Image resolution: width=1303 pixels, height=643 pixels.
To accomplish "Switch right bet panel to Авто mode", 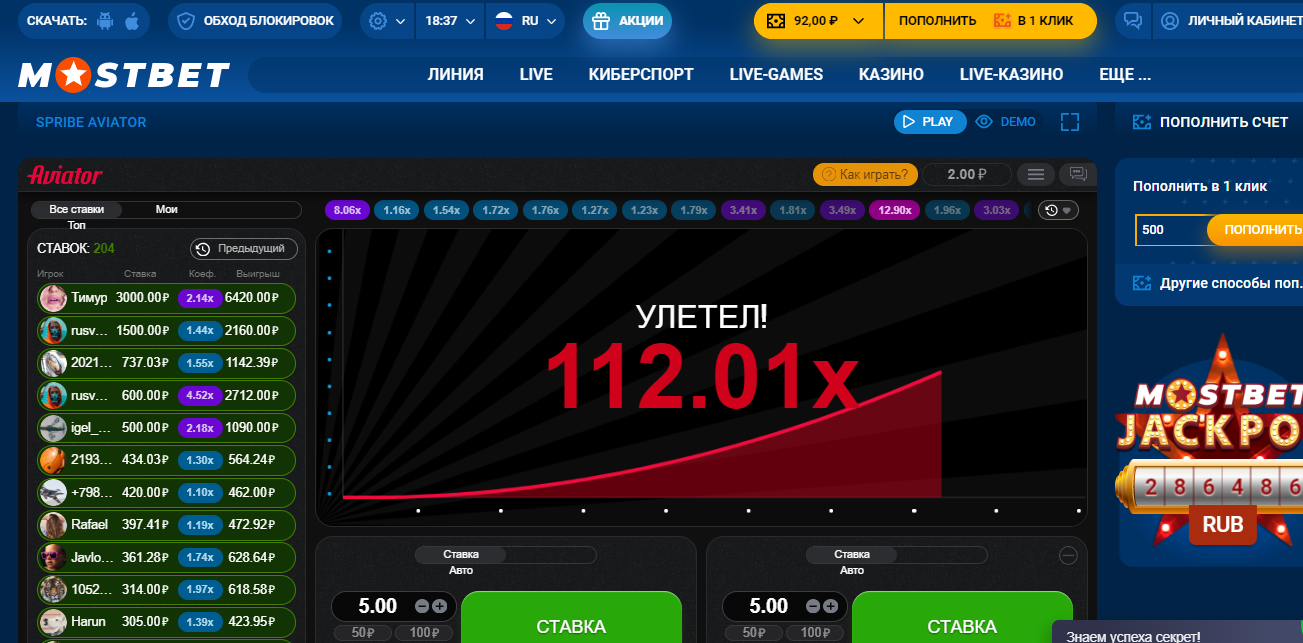I will tap(852, 570).
